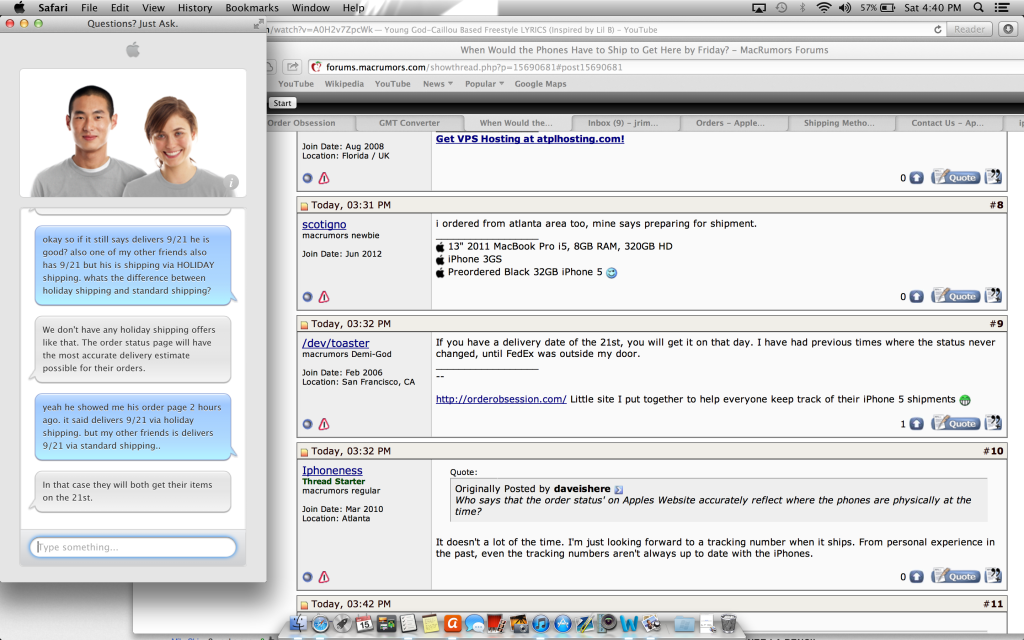Image resolution: width=1024 pixels, height=640 pixels.
Task: Open Reminders in the Dock
Action: pyautogui.click(x=408, y=624)
